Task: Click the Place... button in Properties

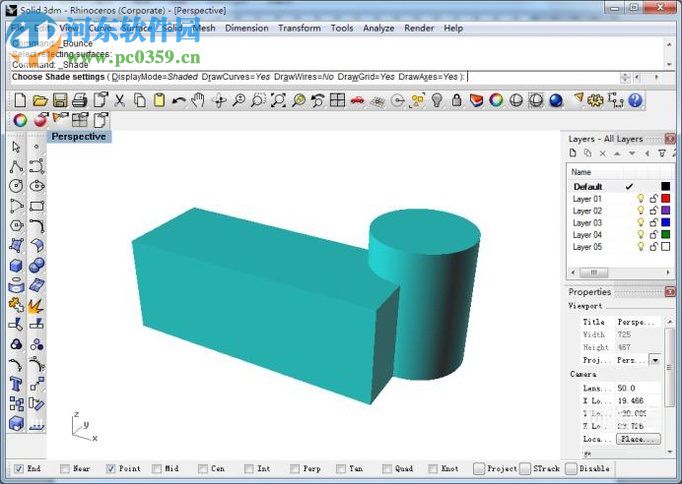Action: click(637, 439)
